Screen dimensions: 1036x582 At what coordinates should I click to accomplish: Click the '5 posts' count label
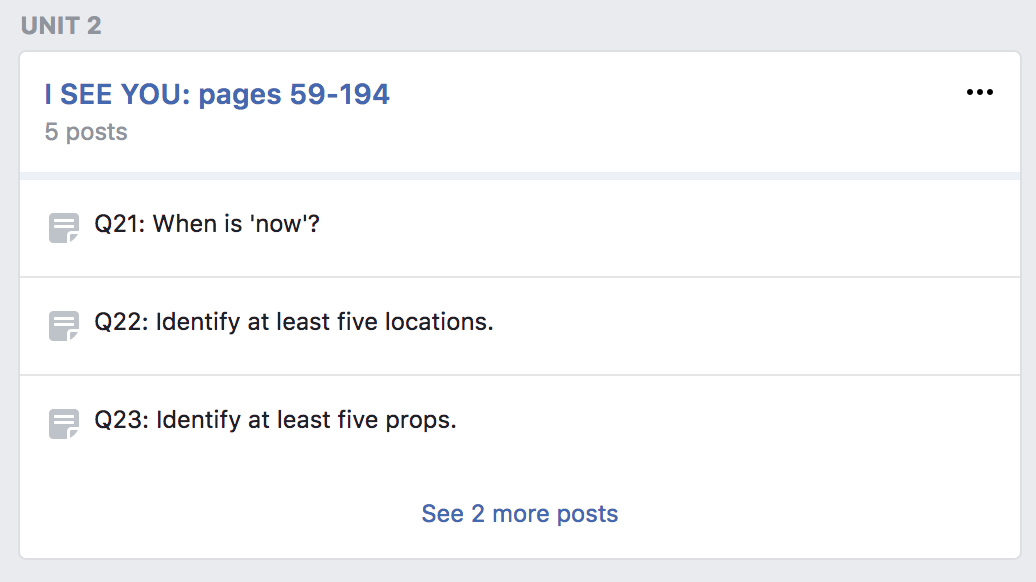86,131
